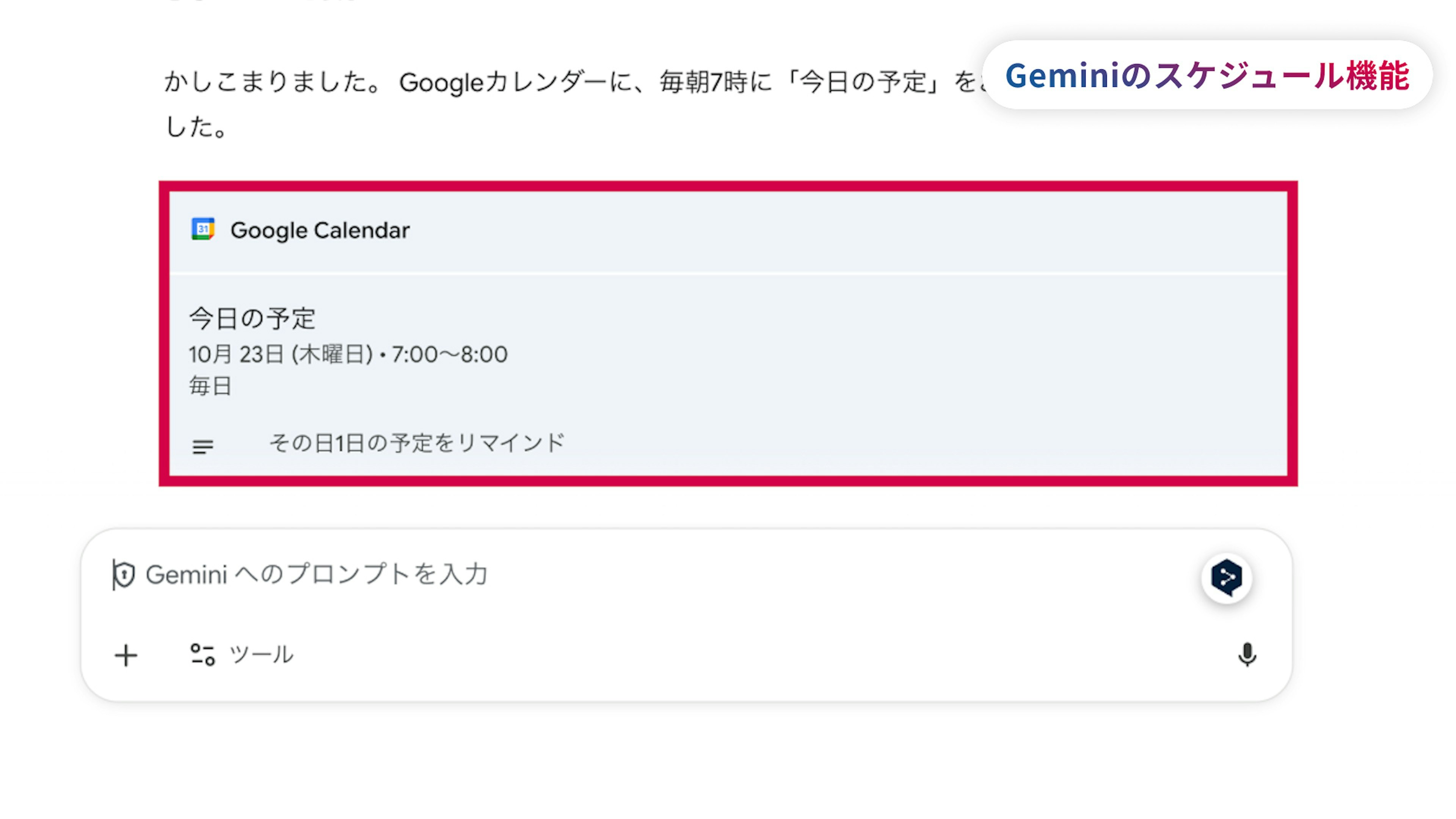The height and width of the screenshot is (819, 1456).
Task: Click the Google Calendar header text
Action: point(320,231)
